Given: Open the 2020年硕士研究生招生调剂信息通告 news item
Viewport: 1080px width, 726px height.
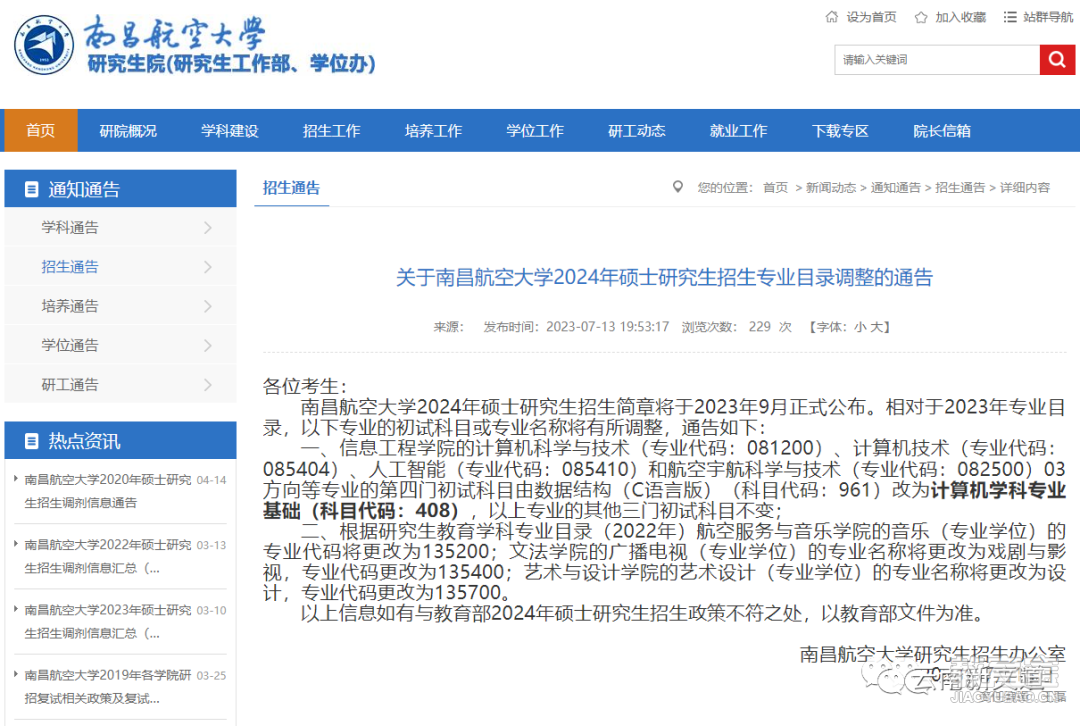Looking at the screenshot, I should click(108, 491).
